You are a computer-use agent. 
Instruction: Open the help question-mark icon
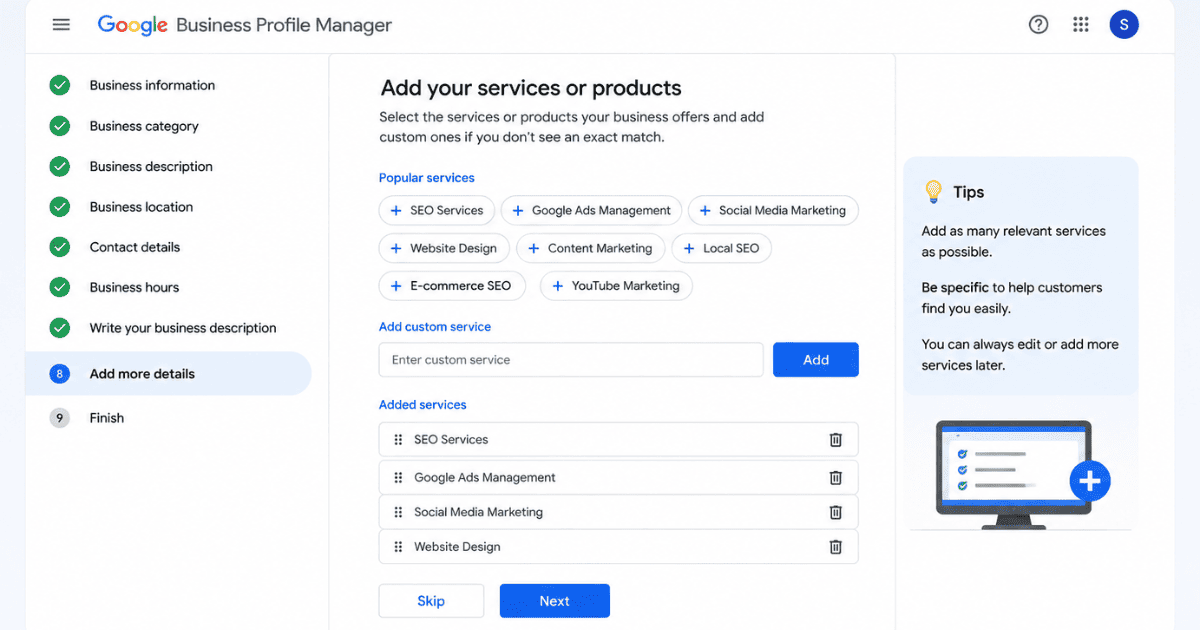[x=1039, y=25]
